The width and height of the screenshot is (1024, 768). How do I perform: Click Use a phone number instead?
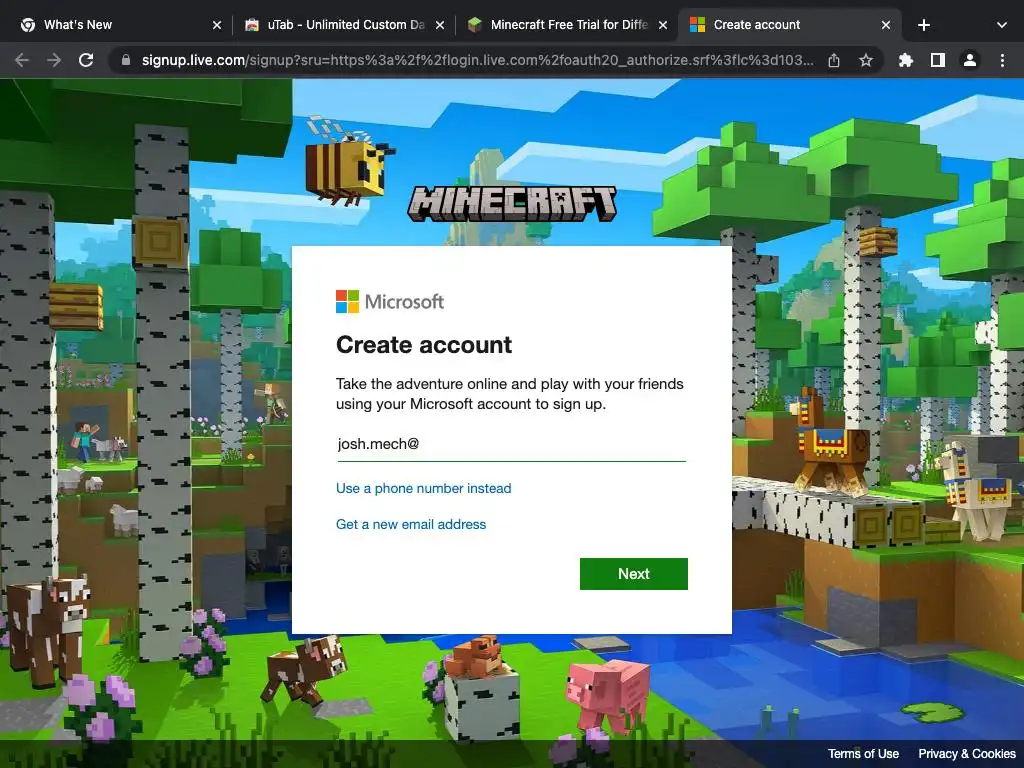423,488
